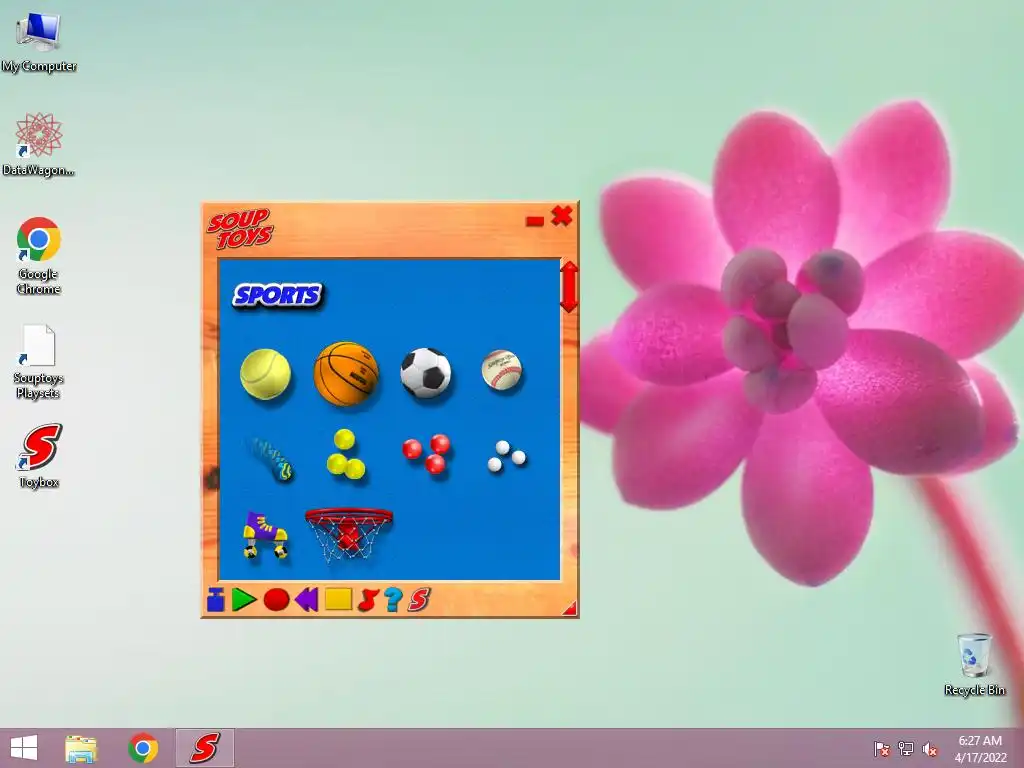Viewport: 1024px width, 768px height.
Task: Open the Windows Start menu
Action: [24, 748]
